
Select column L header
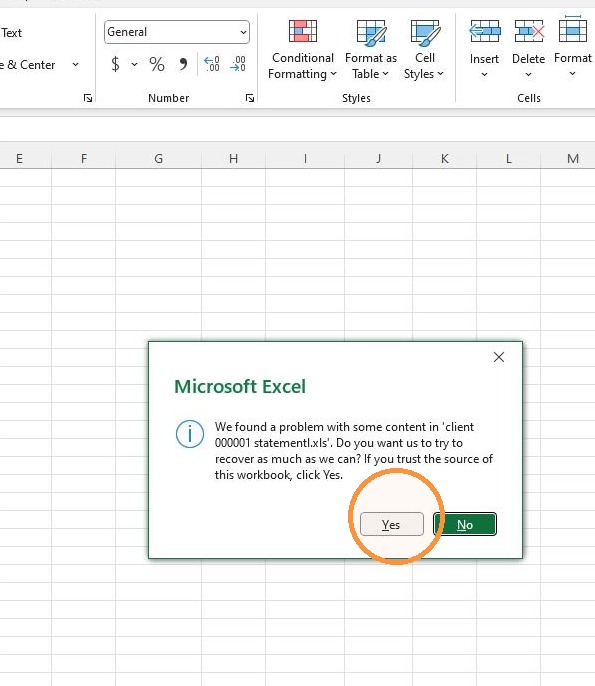coord(508,158)
